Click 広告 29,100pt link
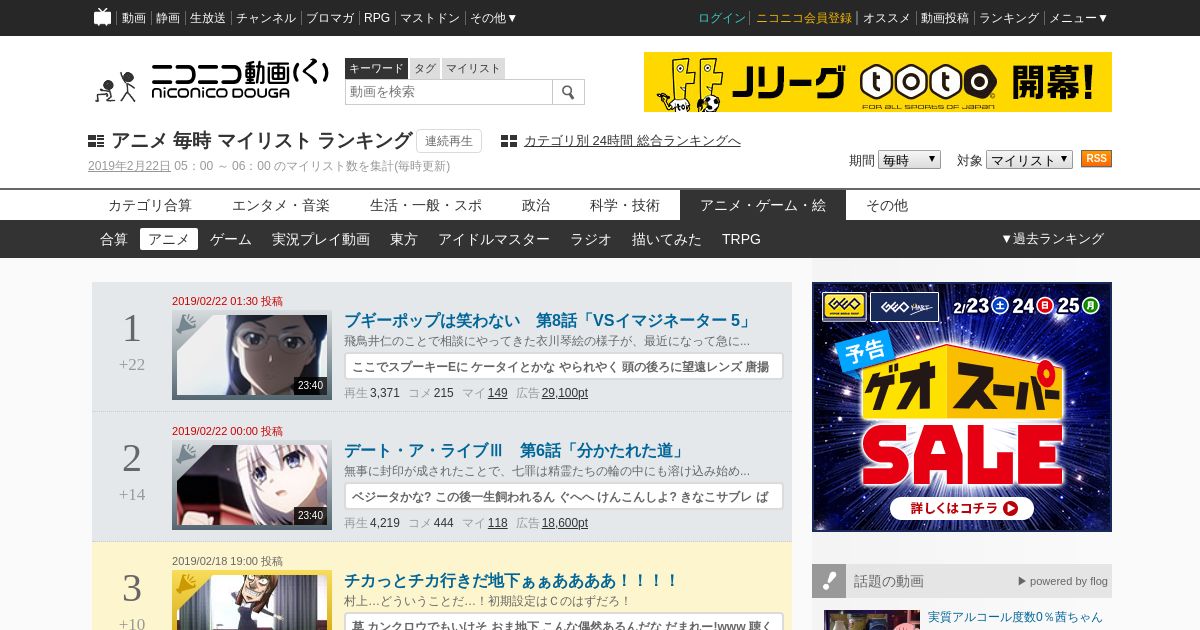Image resolution: width=1200 pixels, height=630 pixels. 565,393
